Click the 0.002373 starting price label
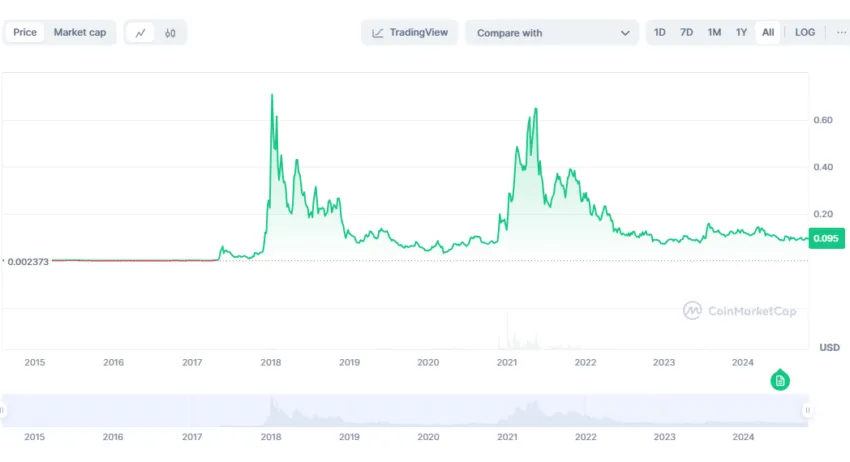The width and height of the screenshot is (850, 462). point(28,262)
